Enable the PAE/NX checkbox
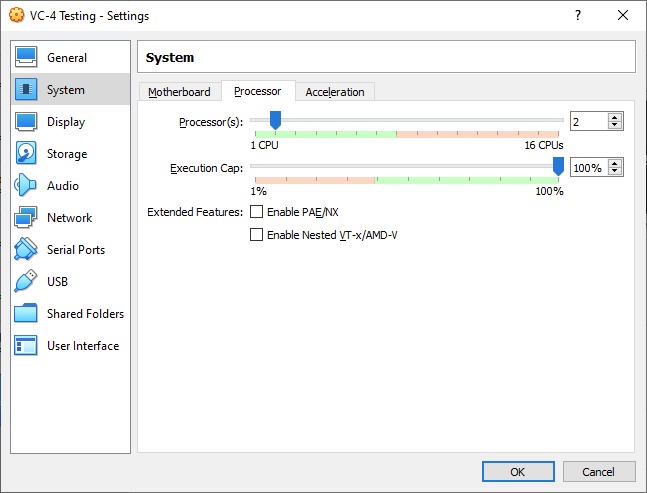Viewport: 647px width, 493px height. (257, 212)
